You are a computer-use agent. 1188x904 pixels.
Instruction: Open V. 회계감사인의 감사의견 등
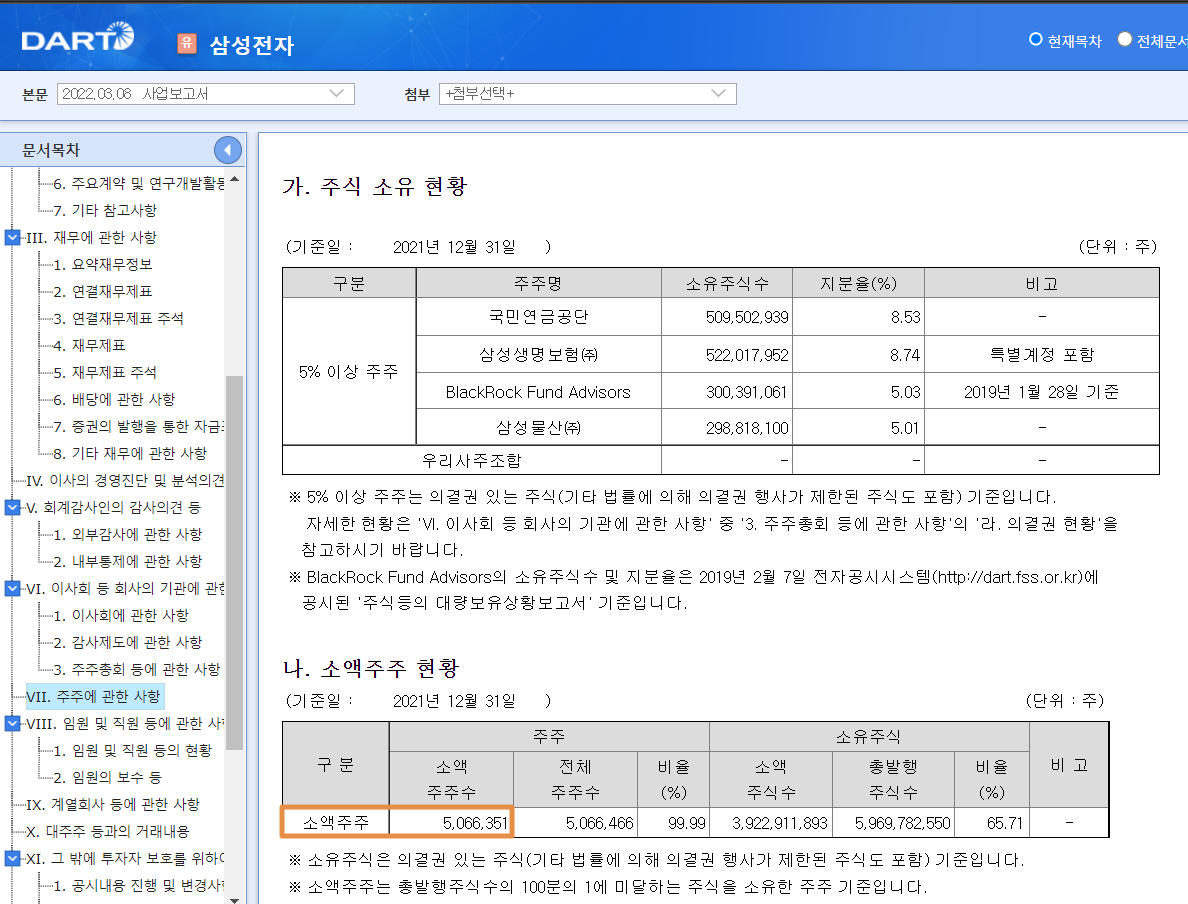click(x=113, y=507)
